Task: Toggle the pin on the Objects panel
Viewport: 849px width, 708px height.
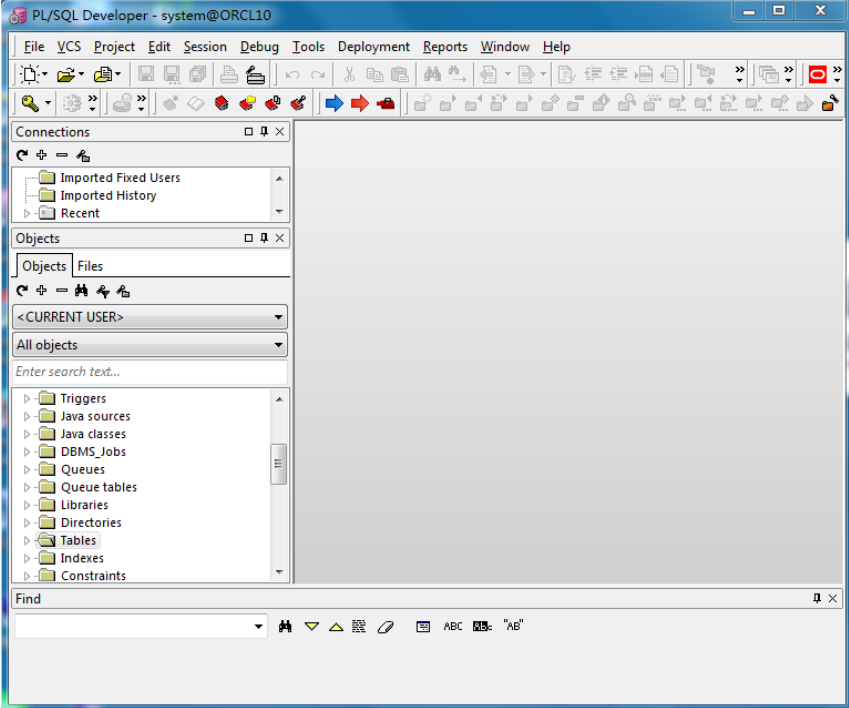Action: pyautogui.click(x=264, y=238)
